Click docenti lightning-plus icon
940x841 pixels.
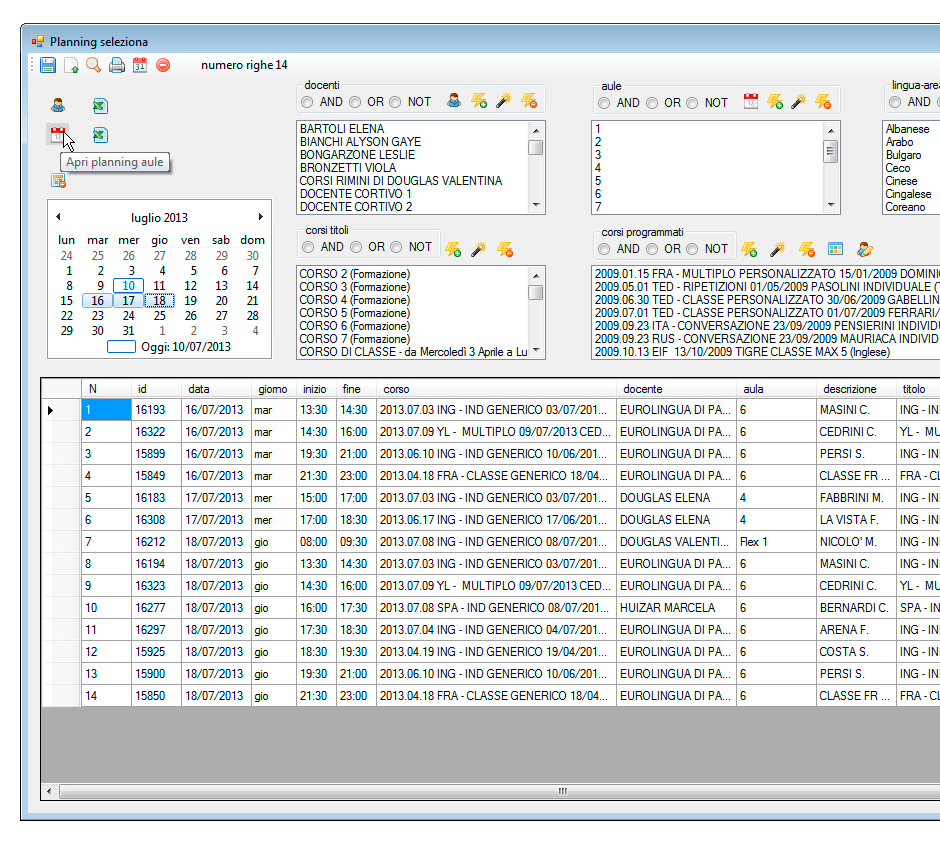pos(478,101)
